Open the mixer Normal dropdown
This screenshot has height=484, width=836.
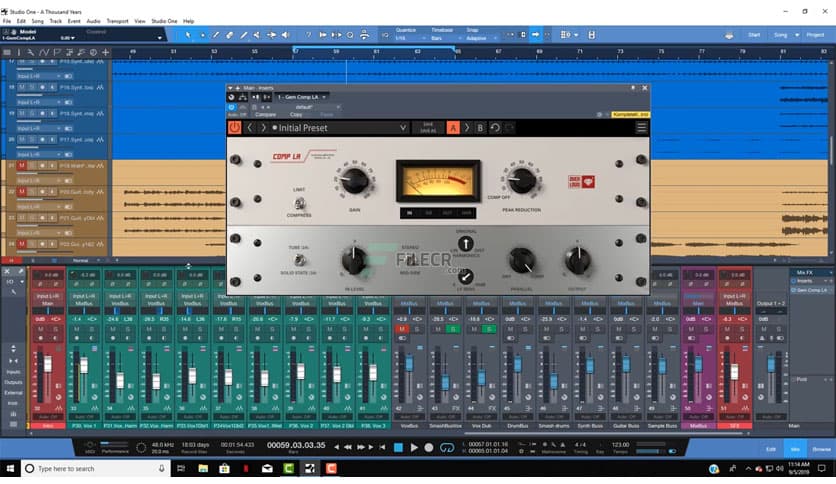pos(84,261)
